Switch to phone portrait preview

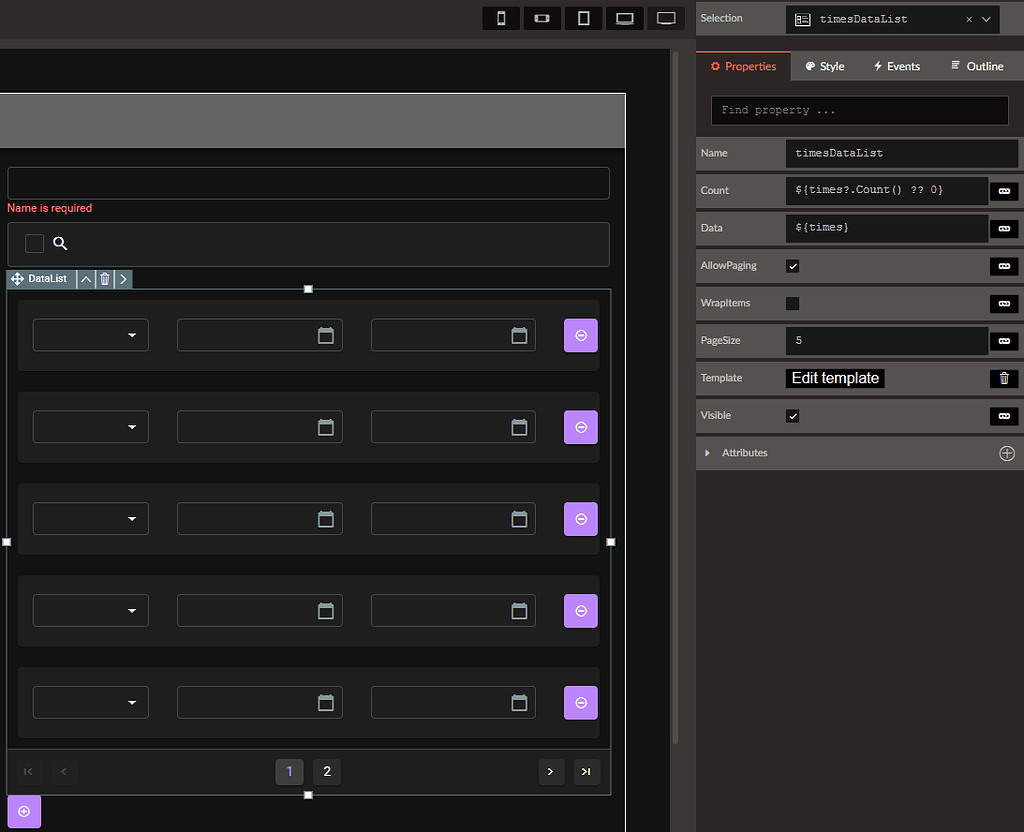(x=501, y=18)
